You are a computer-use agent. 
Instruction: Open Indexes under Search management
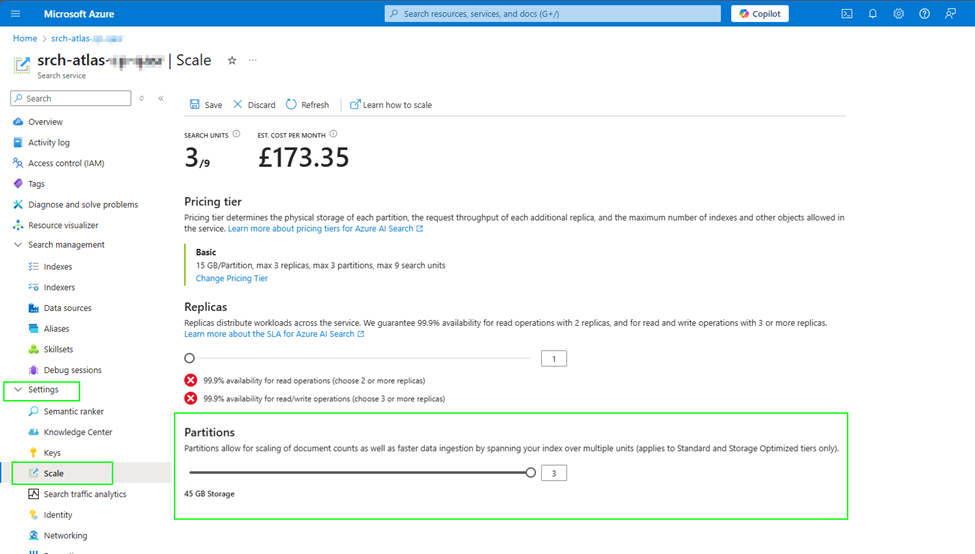click(58, 267)
